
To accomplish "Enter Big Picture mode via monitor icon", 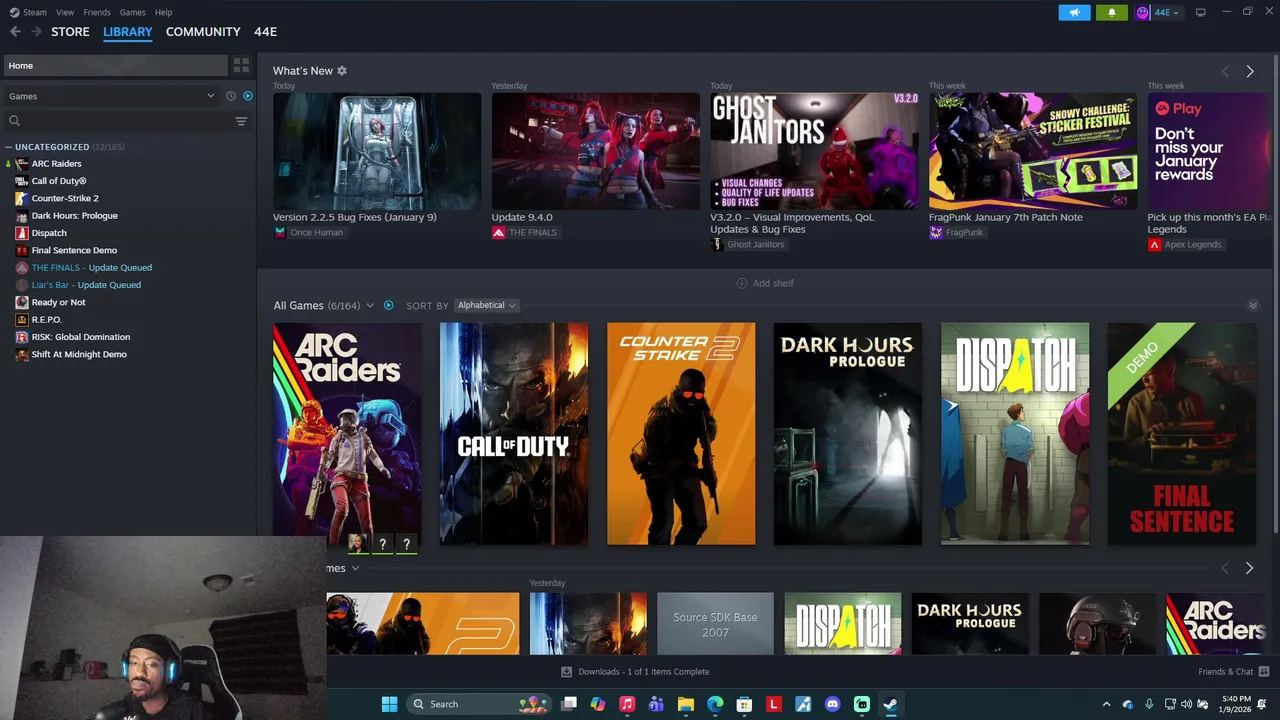I will point(1200,12).
